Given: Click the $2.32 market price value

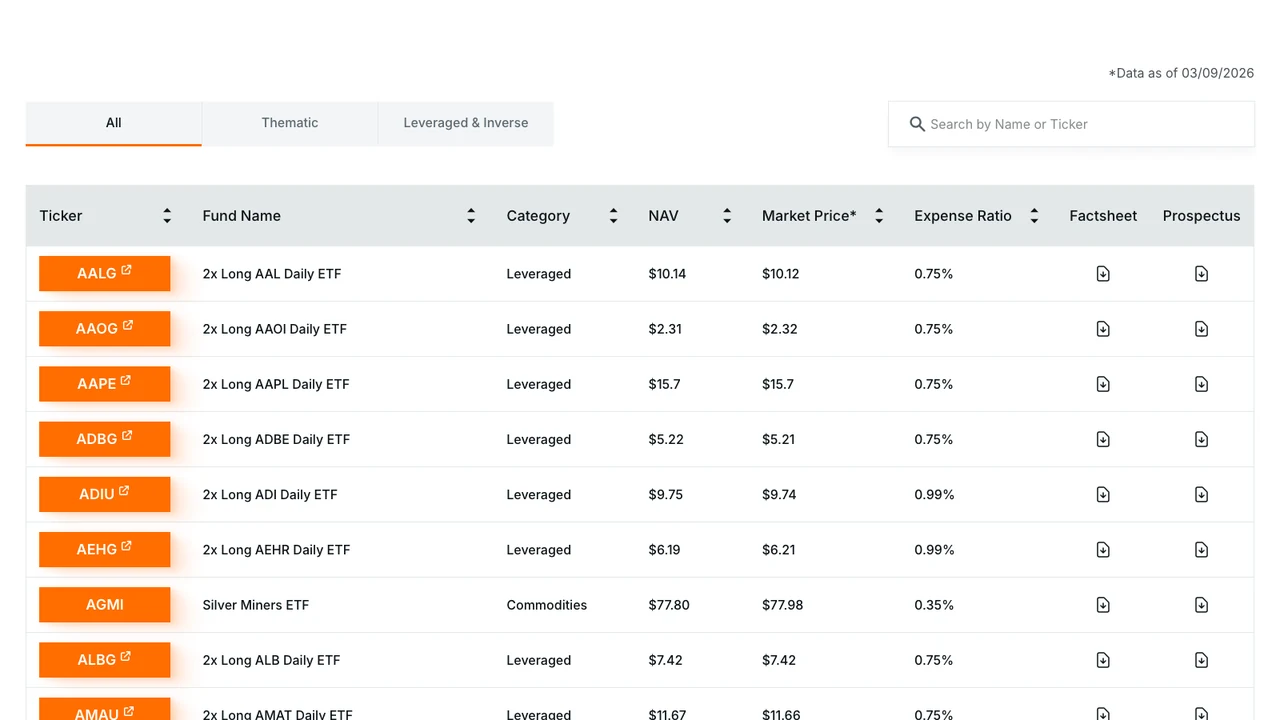Looking at the screenshot, I should click(780, 329).
